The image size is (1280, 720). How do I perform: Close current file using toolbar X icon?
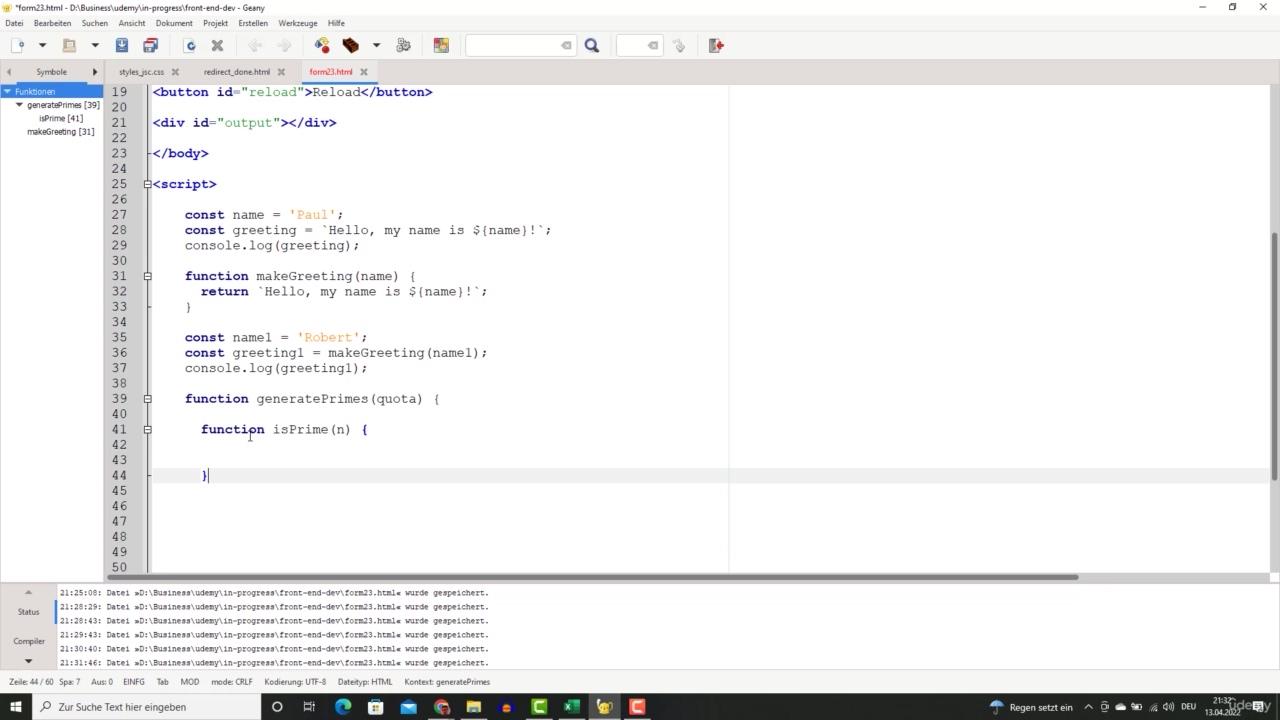click(x=217, y=45)
